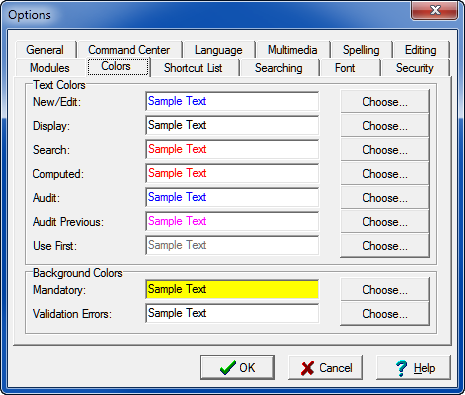Click the Mandatory label
This screenshot has width=465, height=395.
click(x=59, y=290)
